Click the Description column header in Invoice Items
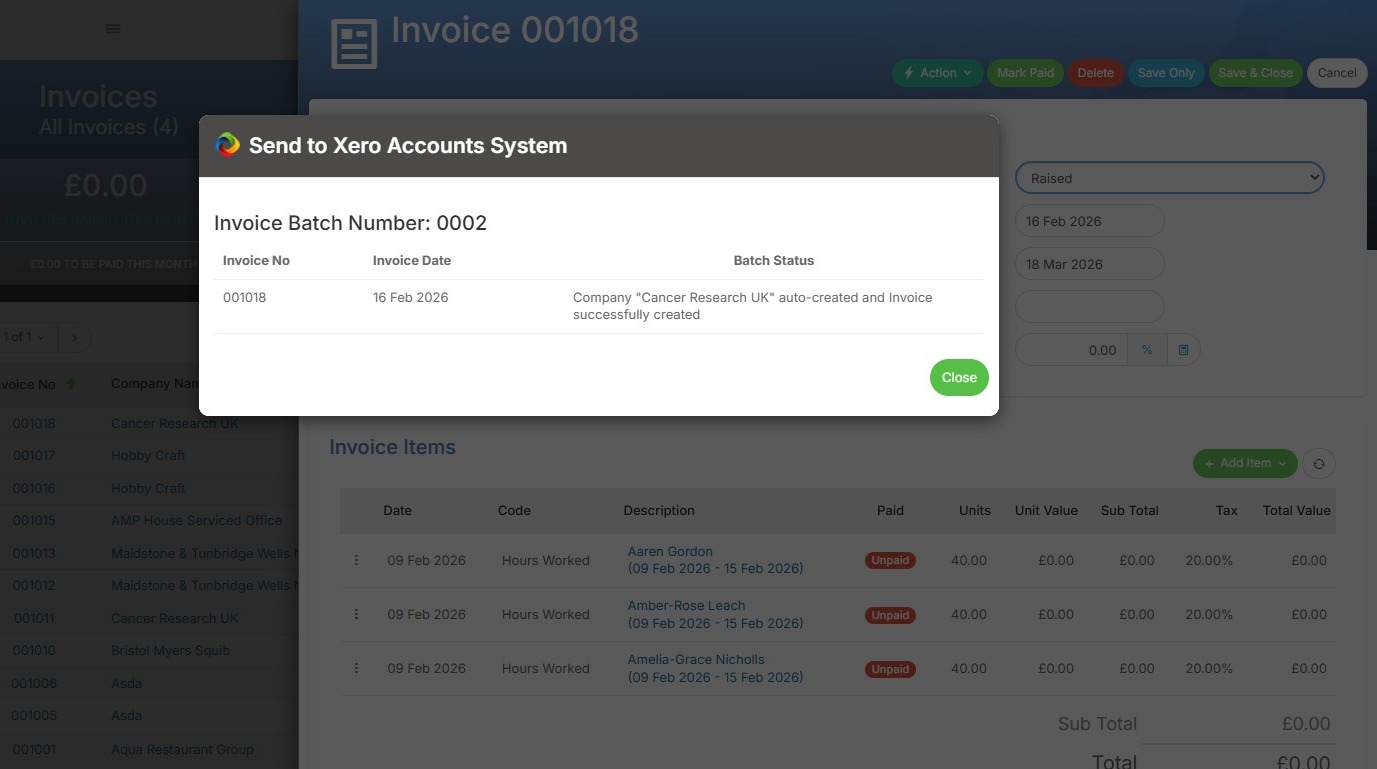The width and height of the screenshot is (1377, 769). tap(659, 511)
